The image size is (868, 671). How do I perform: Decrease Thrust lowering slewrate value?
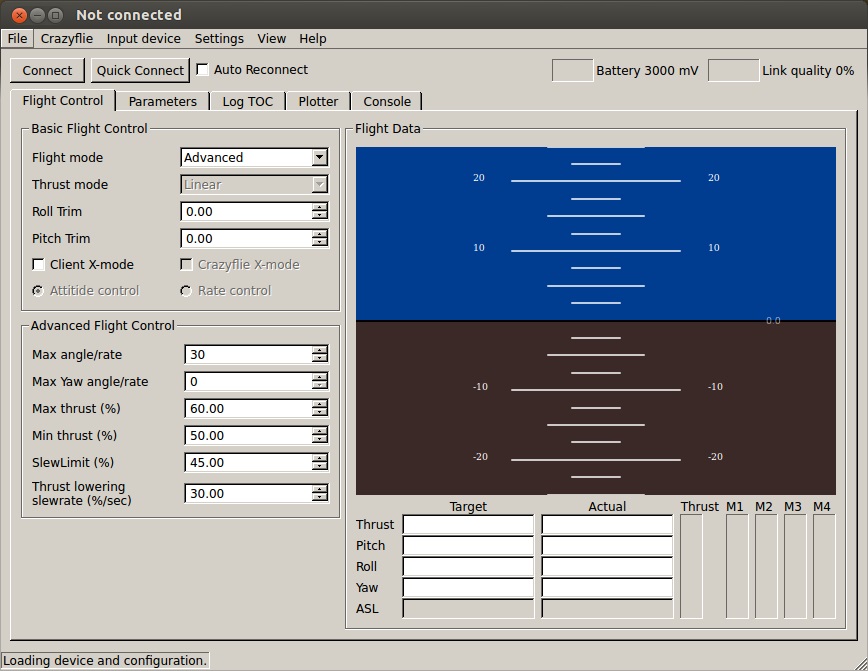tap(319, 498)
